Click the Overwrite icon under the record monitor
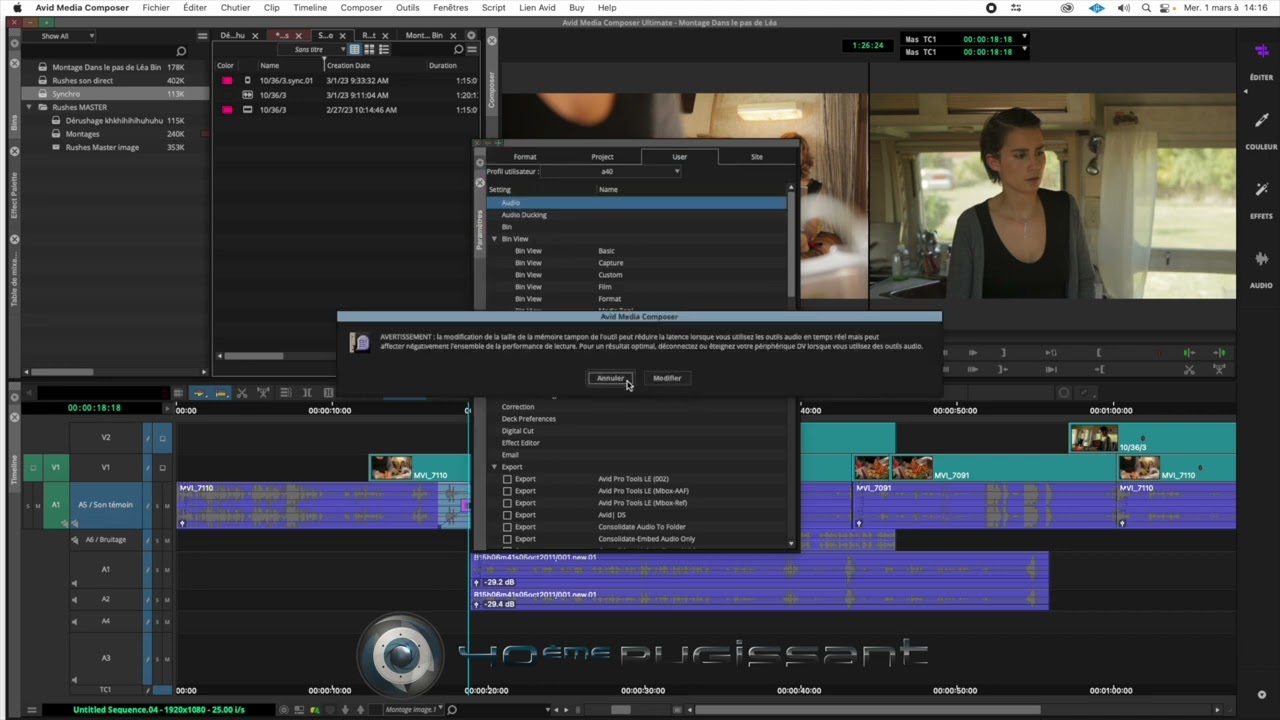 [1220, 352]
